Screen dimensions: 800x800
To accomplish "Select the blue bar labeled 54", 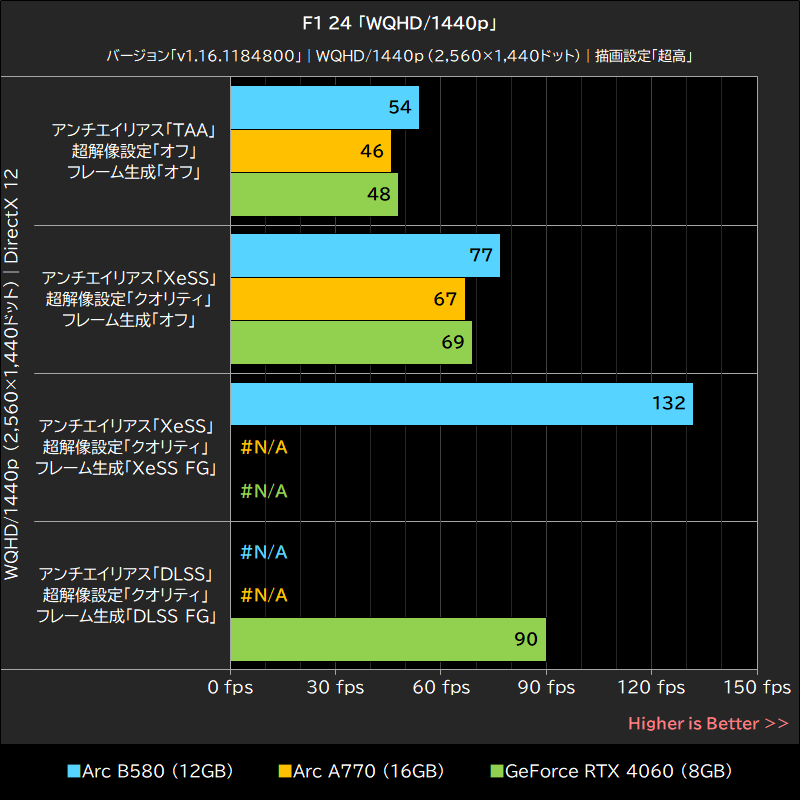I will point(324,108).
